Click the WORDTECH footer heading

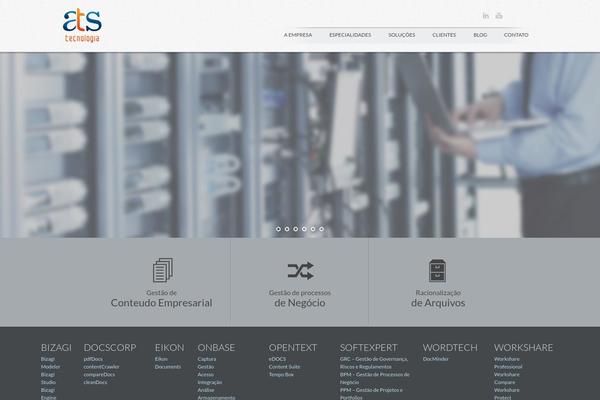pos(450,348)
